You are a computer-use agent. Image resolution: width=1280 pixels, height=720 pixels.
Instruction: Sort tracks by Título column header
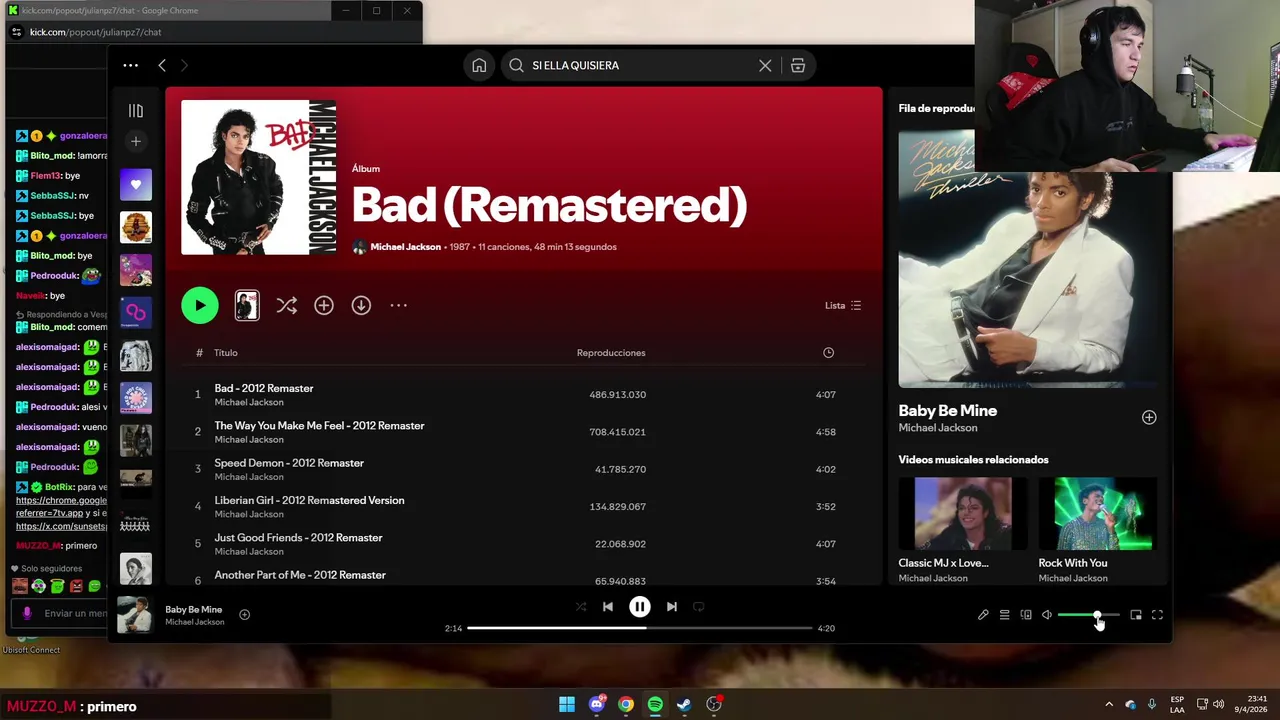click(x=225, y=352)
